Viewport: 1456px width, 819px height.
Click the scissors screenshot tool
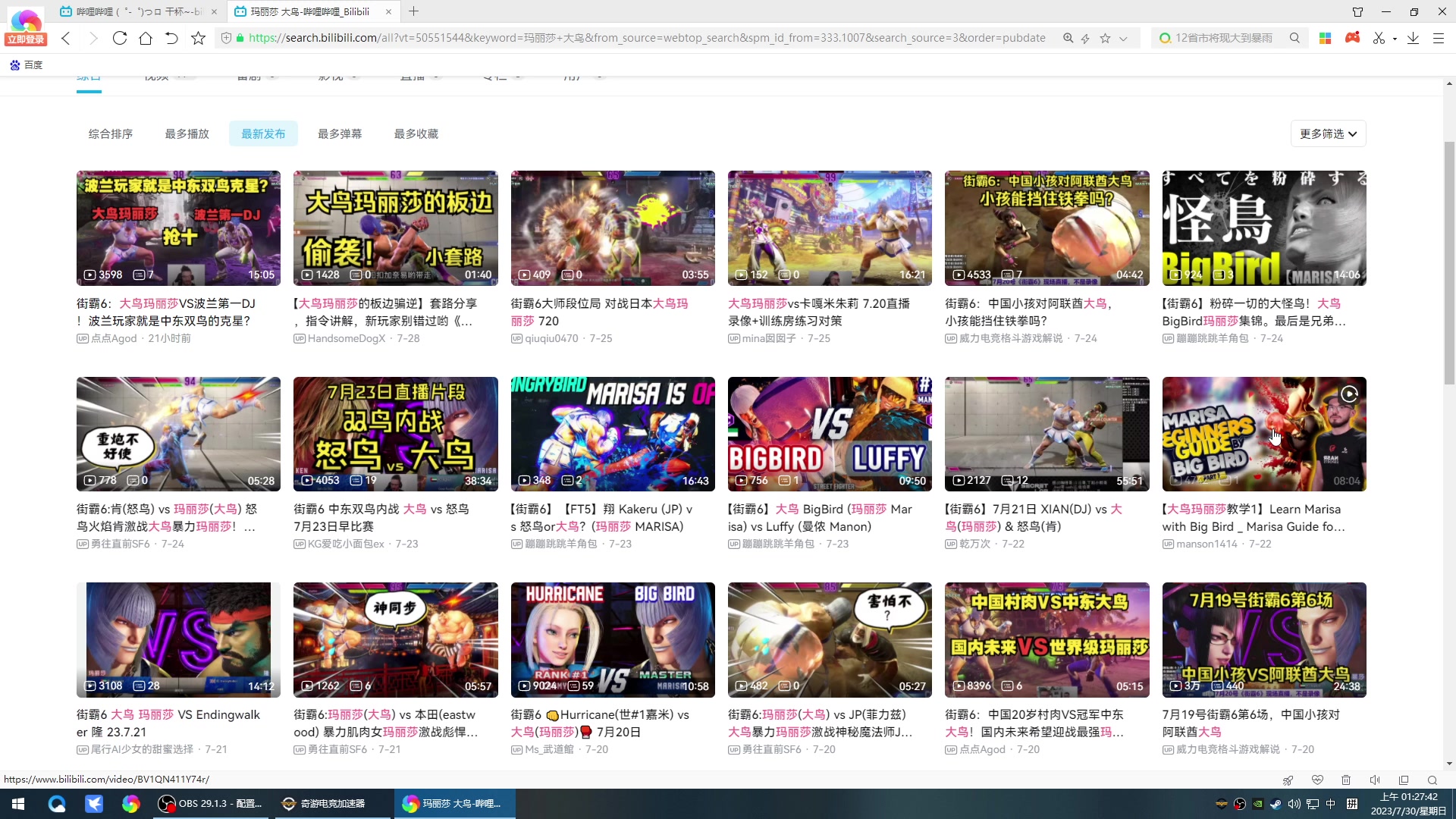[x=1379, y=38]
